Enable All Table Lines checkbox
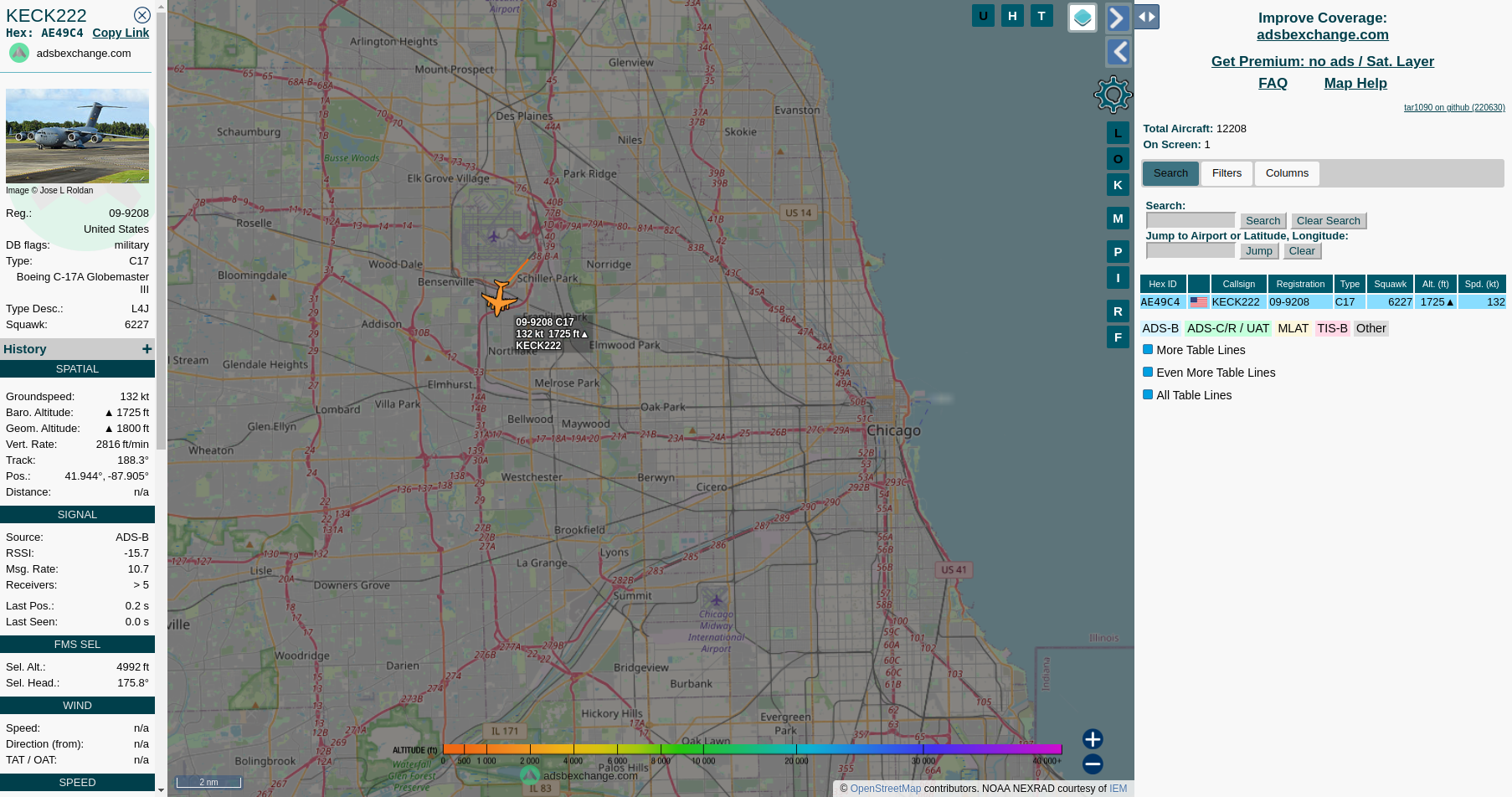The height and width of the screenshot is (797, 1512). coord(1148,394)
